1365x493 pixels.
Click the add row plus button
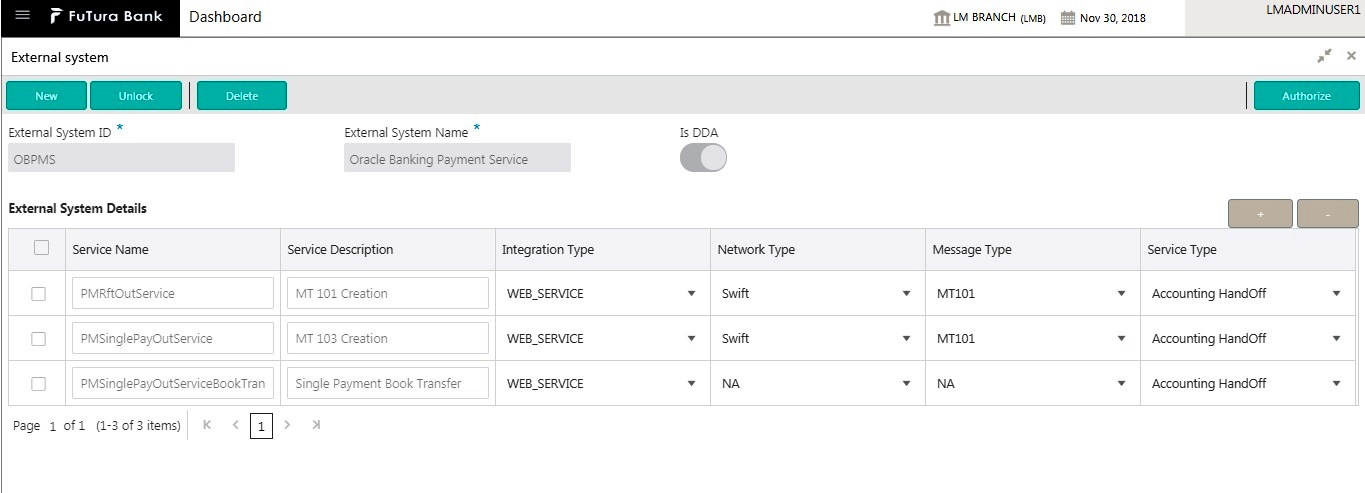1259,214
